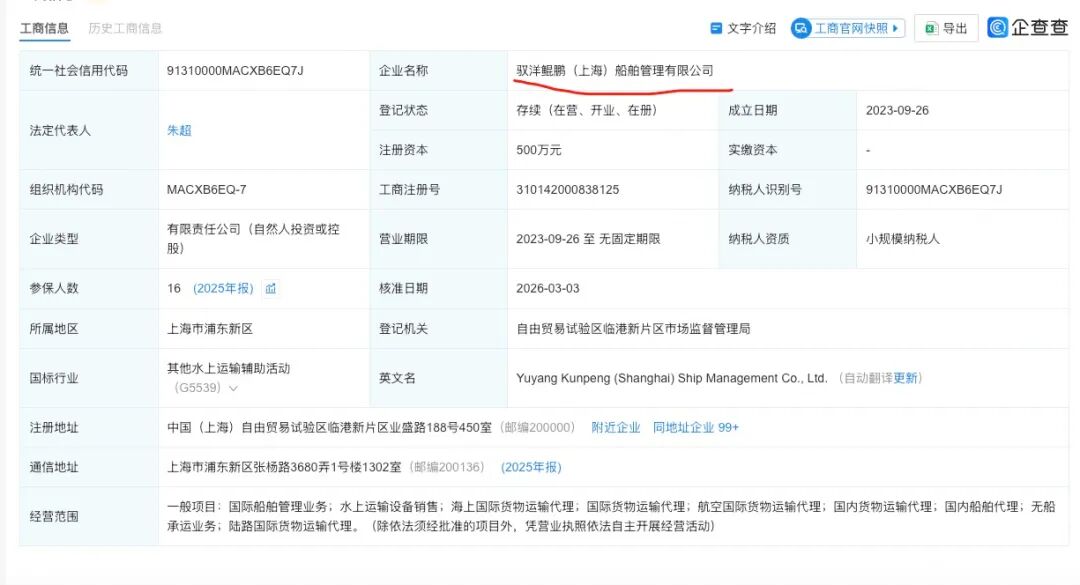Open 2025年报 link in 参保人数 row

click(x=223, y=289)
